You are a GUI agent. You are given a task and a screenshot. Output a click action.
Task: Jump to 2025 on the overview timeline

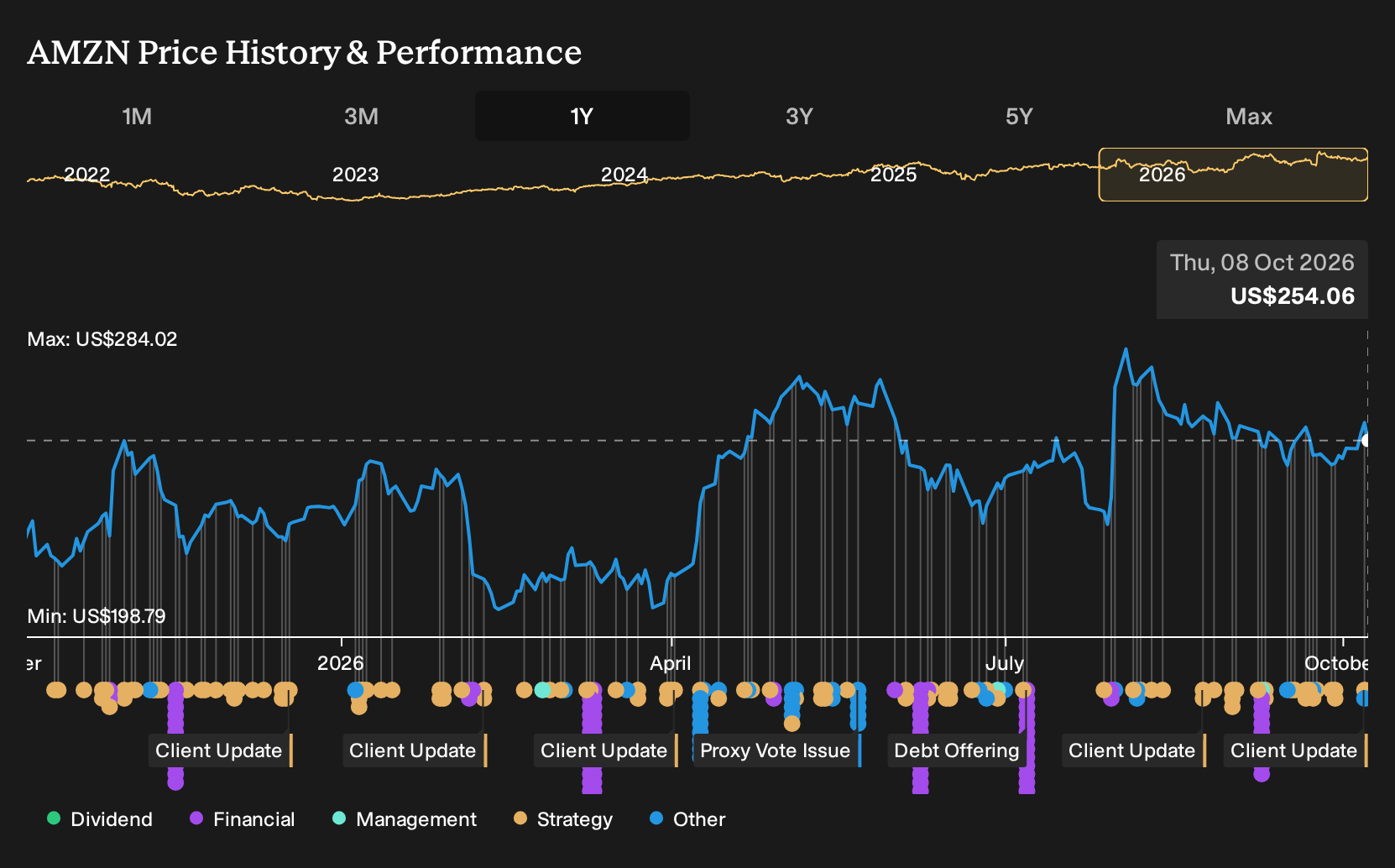(894, 175)
